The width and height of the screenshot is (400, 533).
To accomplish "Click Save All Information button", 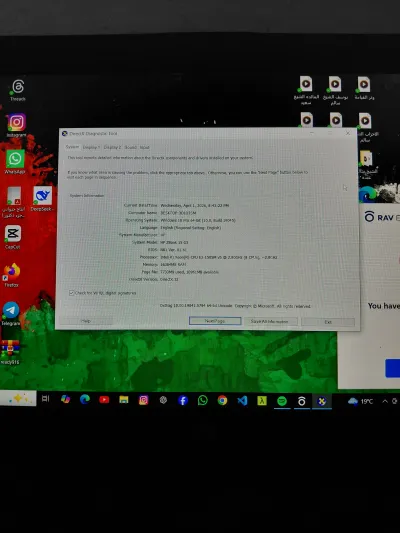I will pyautogui.click(x=270, y=321).
